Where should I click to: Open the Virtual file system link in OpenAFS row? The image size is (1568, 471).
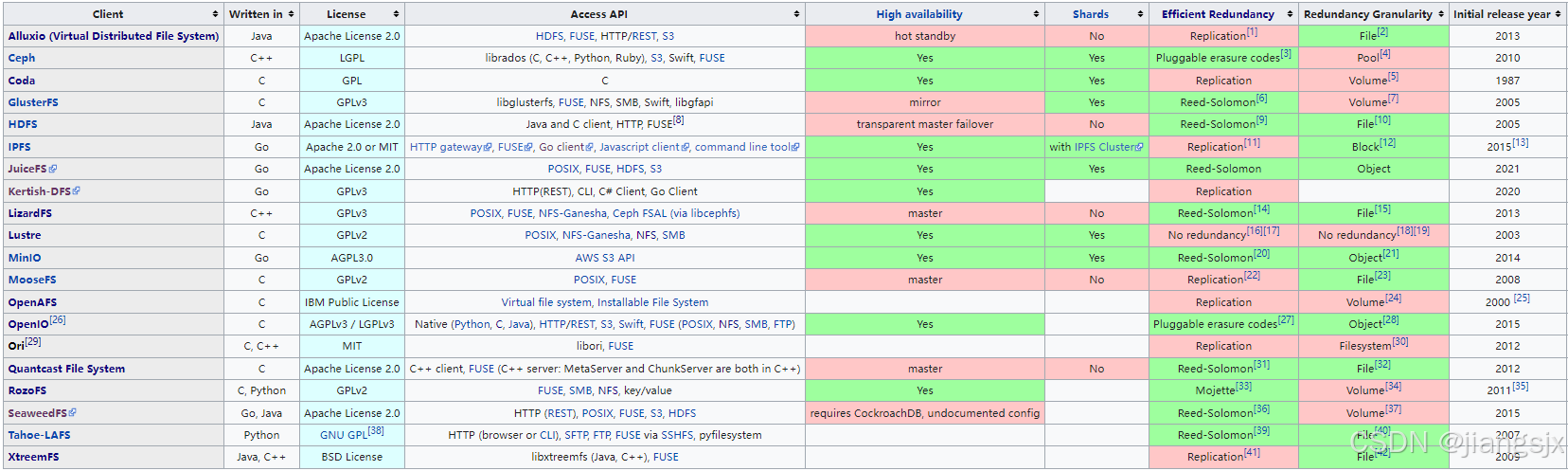[x=546, y=302]
